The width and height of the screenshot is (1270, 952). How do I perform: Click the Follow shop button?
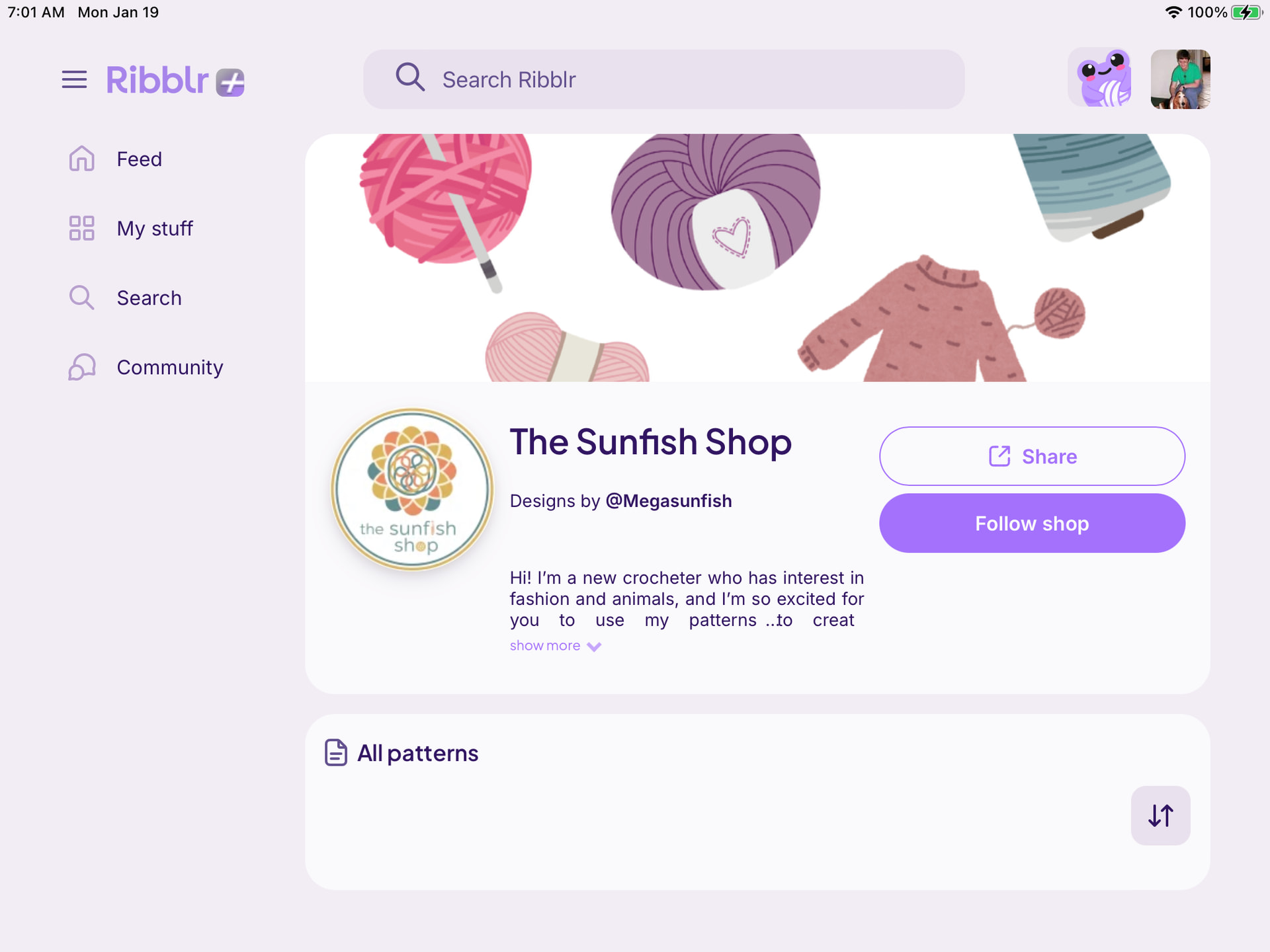pyautogui.click(x=1032, y=523)
